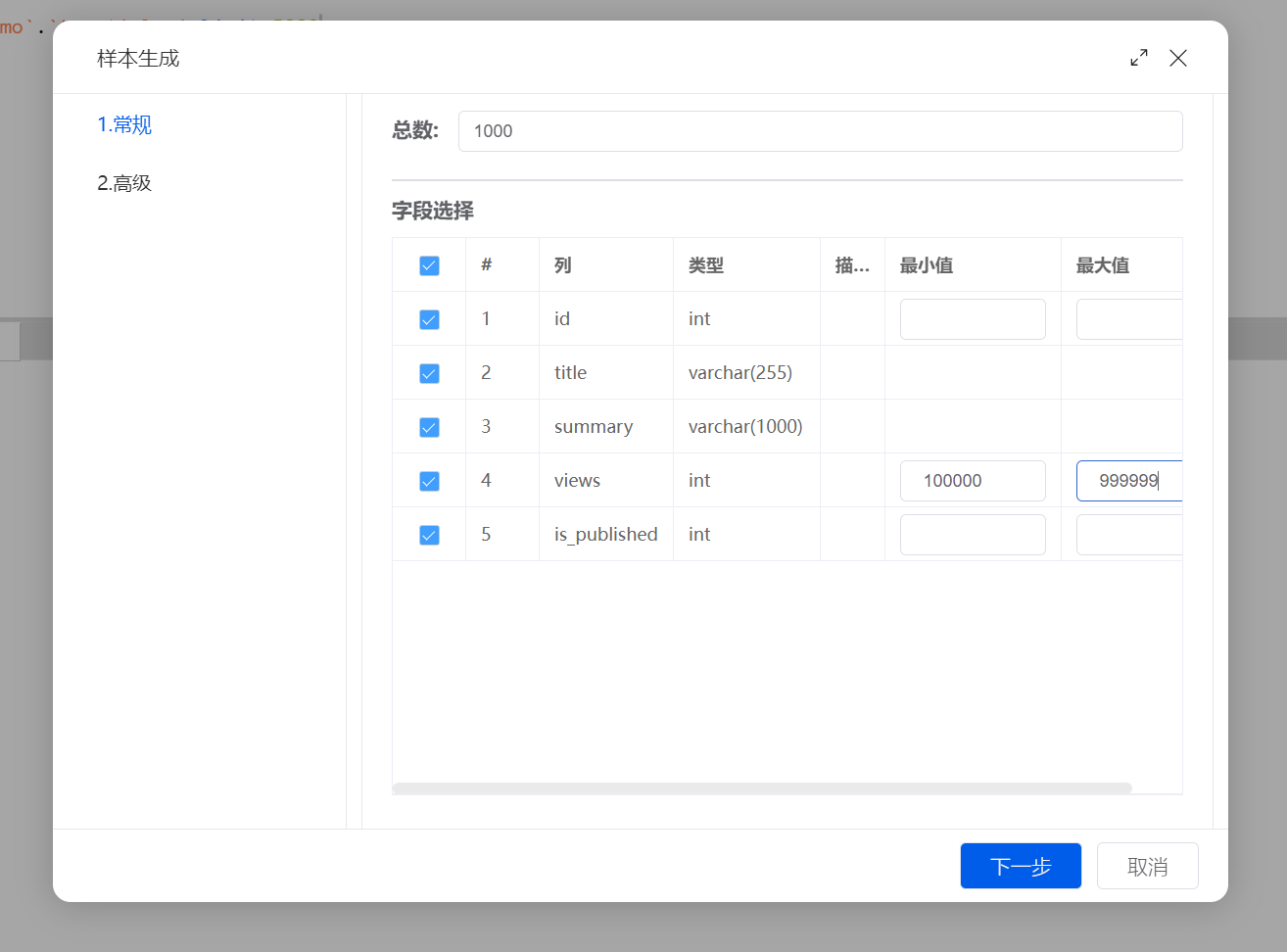Image resolution: width=1287 pixels, height=952 pixels.
Task: Click the varchar(1000) type cell
Action: click(x=745, y=427)
